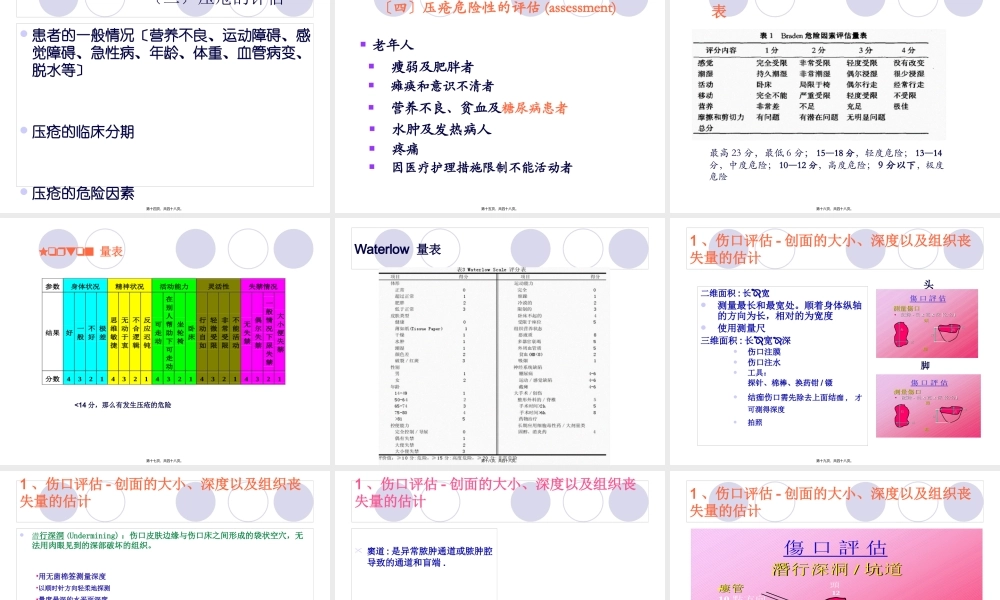Click the green 活动能力 column header
The image size is (1000, 600).
(x=174, y=287)
